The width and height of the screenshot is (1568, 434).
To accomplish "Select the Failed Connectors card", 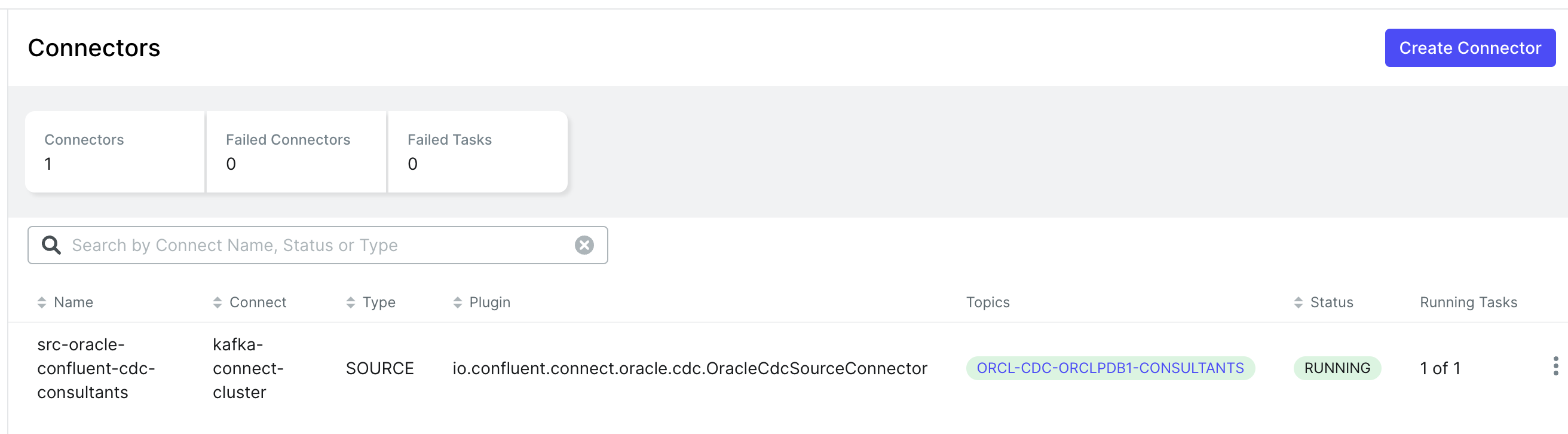I will 296,152.
